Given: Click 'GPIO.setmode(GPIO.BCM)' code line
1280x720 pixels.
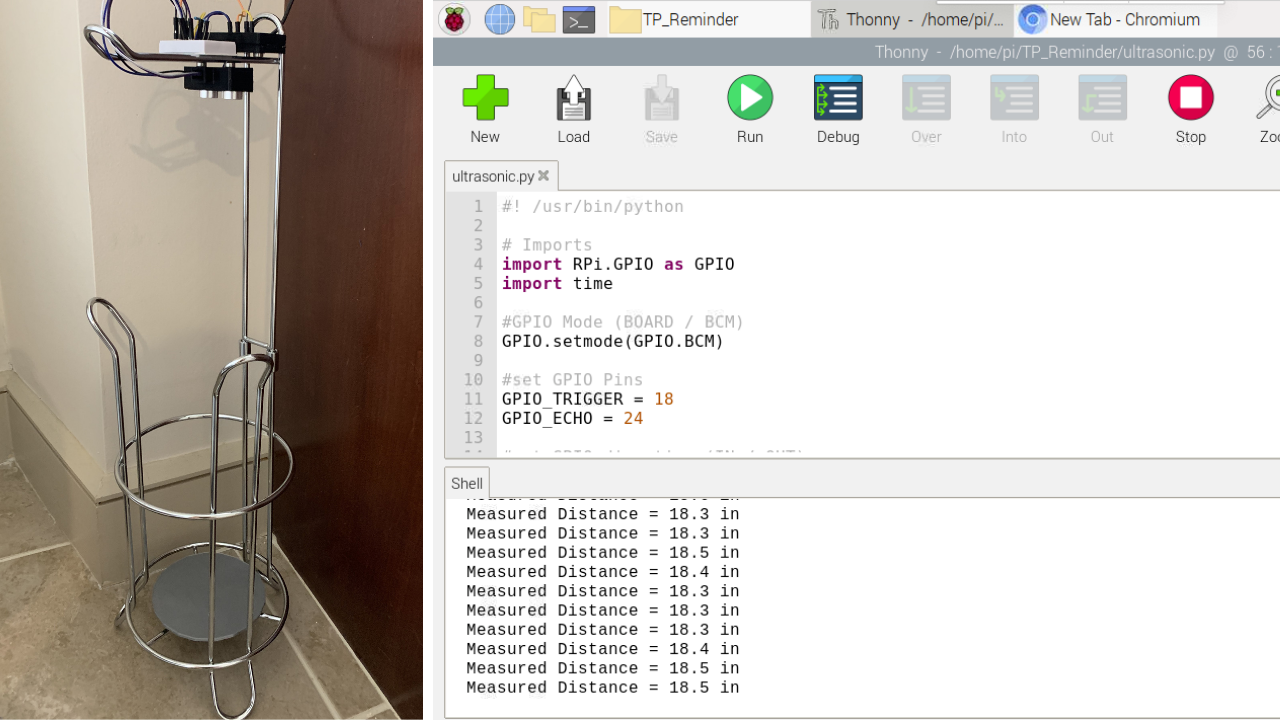Looking at the screenshot, I should pos(613,341).
